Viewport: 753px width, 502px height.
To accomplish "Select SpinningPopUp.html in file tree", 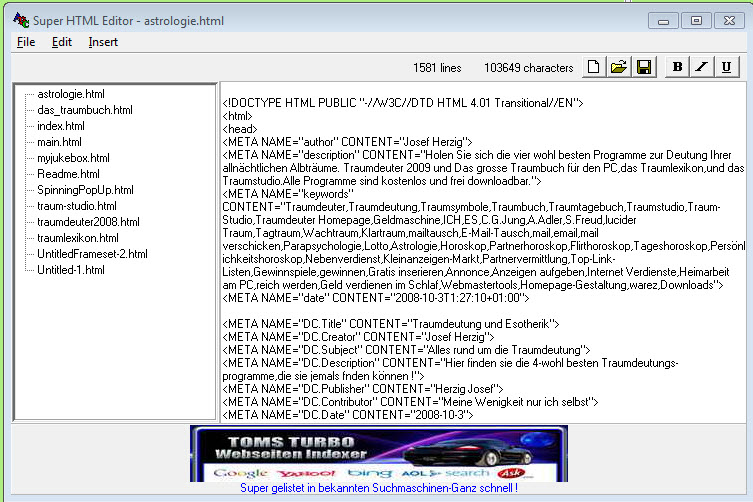I will 85,190.
